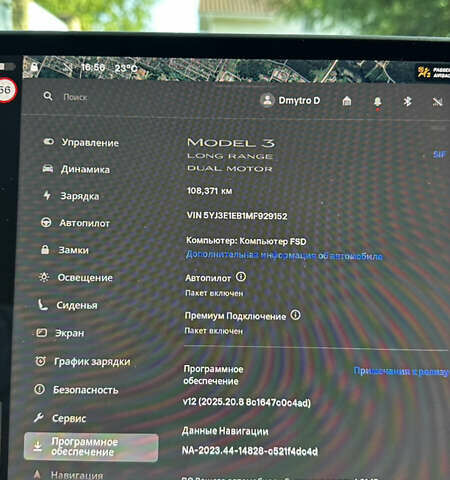Viewport: 450px width, 480px height.
Task: Tap the lock icon in status bar
Action: click(x=34, y=68)
